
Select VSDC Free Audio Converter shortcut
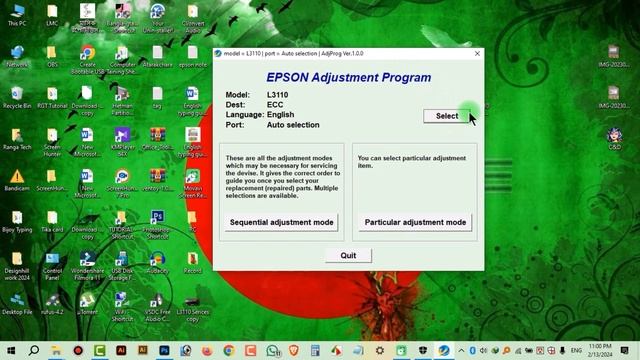point(157,307)
